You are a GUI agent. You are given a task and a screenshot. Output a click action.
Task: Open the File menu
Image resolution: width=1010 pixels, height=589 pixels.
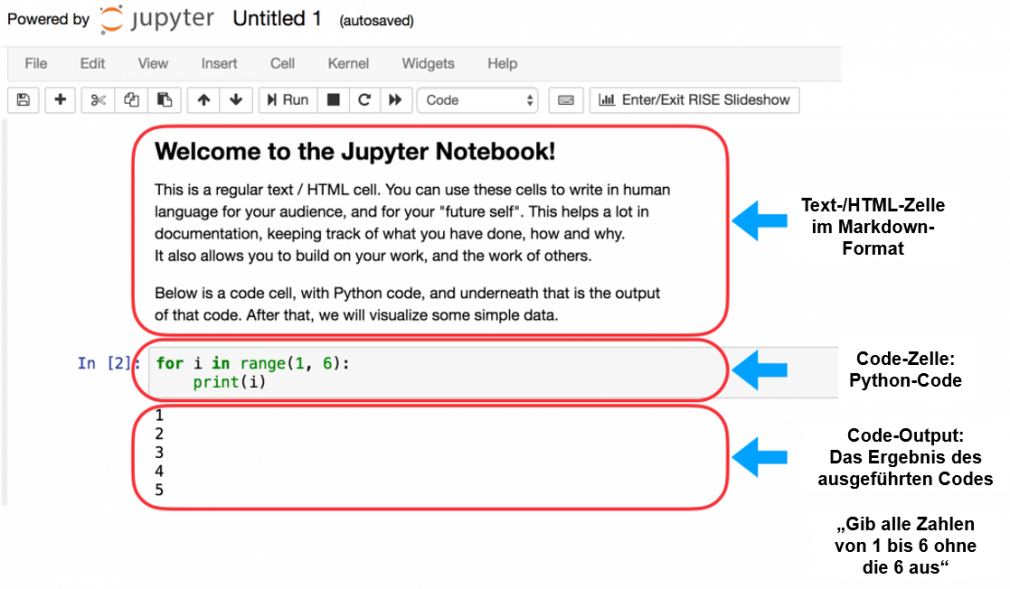pos(36,63)
